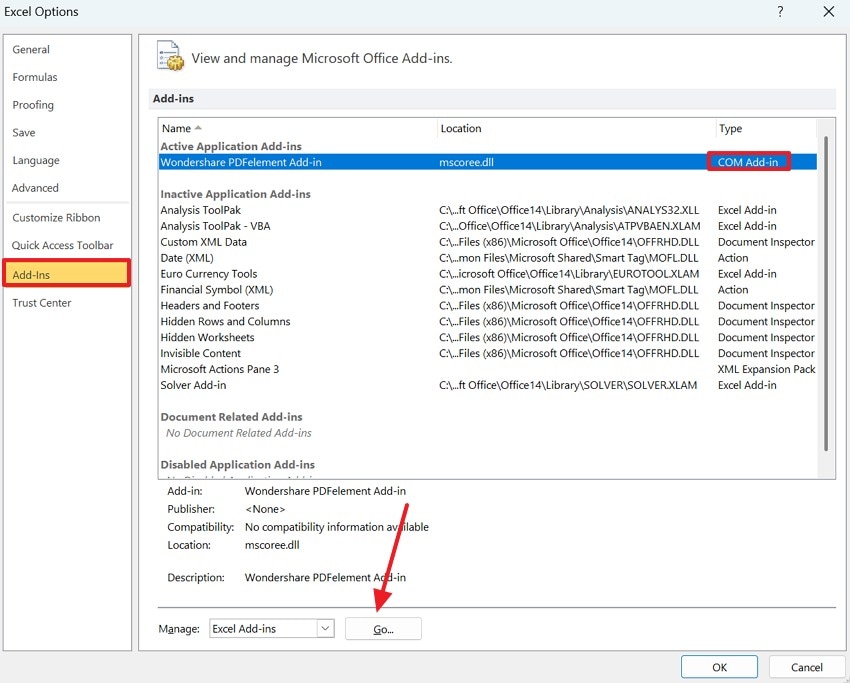
Task: Select the Invisible Content row
Action: [487, 353]
